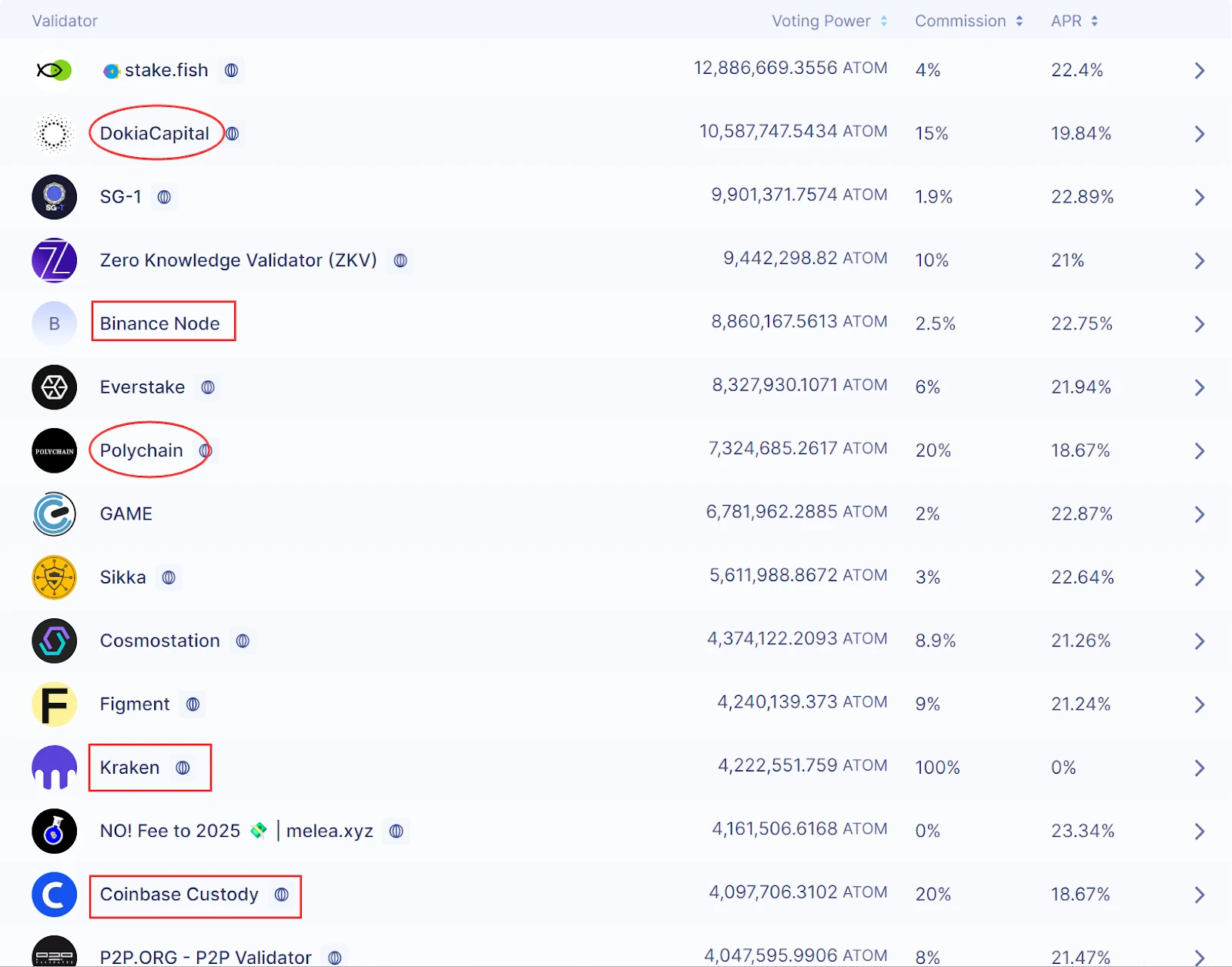The width and height of the screenshot is (1232, 967).
Task: Click the SG-1 validator logo
Action: (x=54, y=197)
